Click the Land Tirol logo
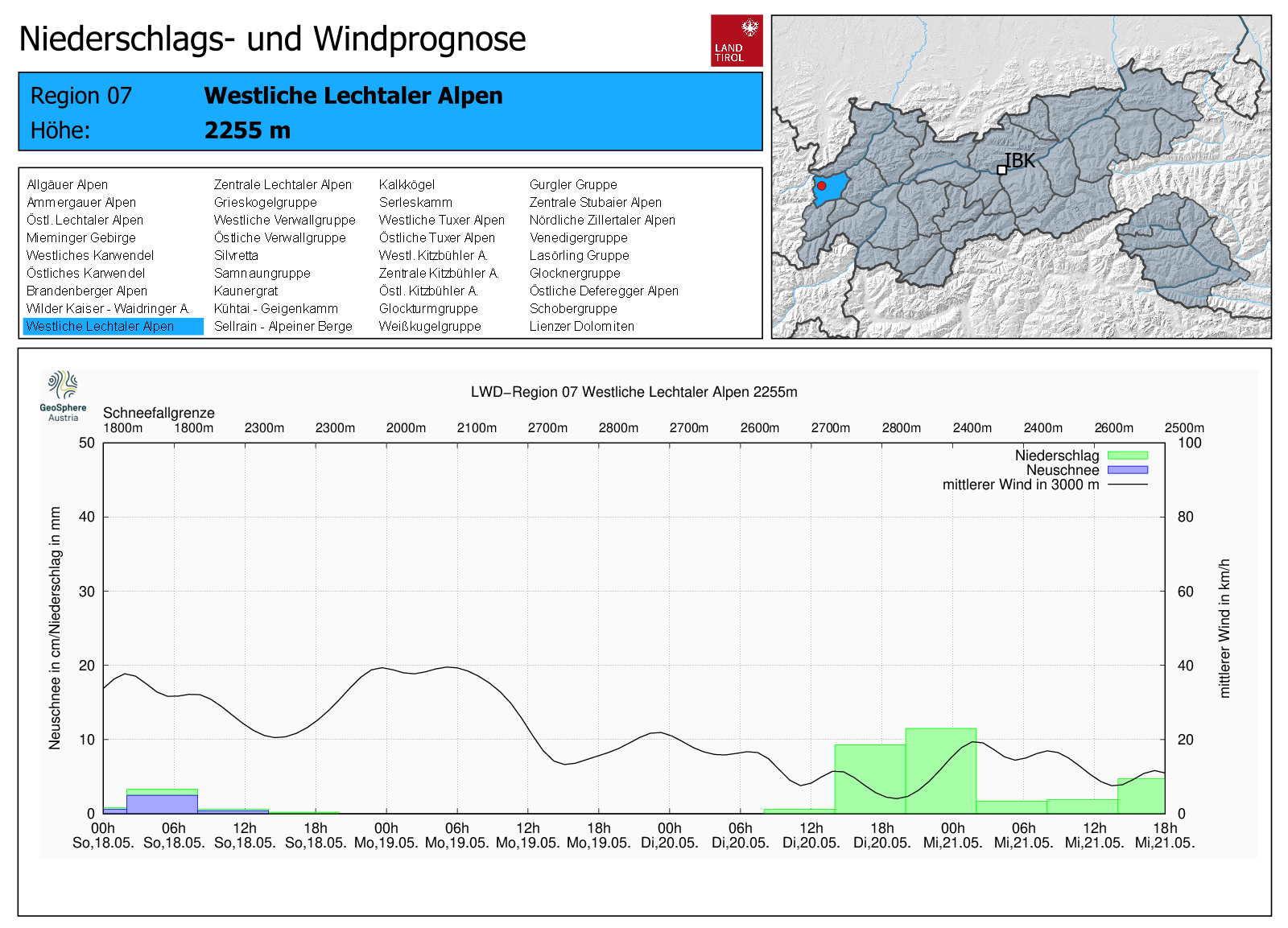 point(736,40)
